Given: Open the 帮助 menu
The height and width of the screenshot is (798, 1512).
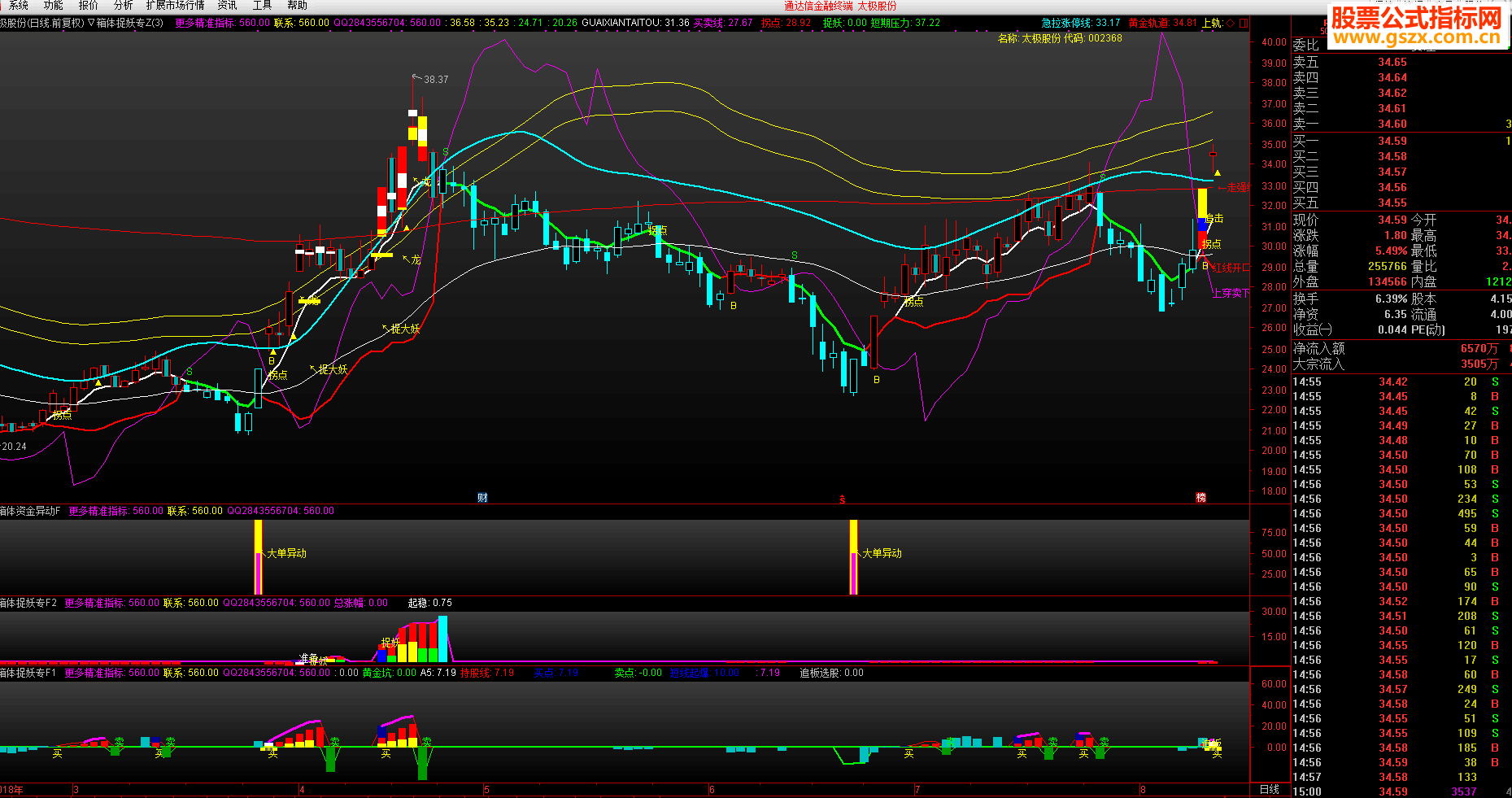Looking at the screenshot, I should 297,6.
